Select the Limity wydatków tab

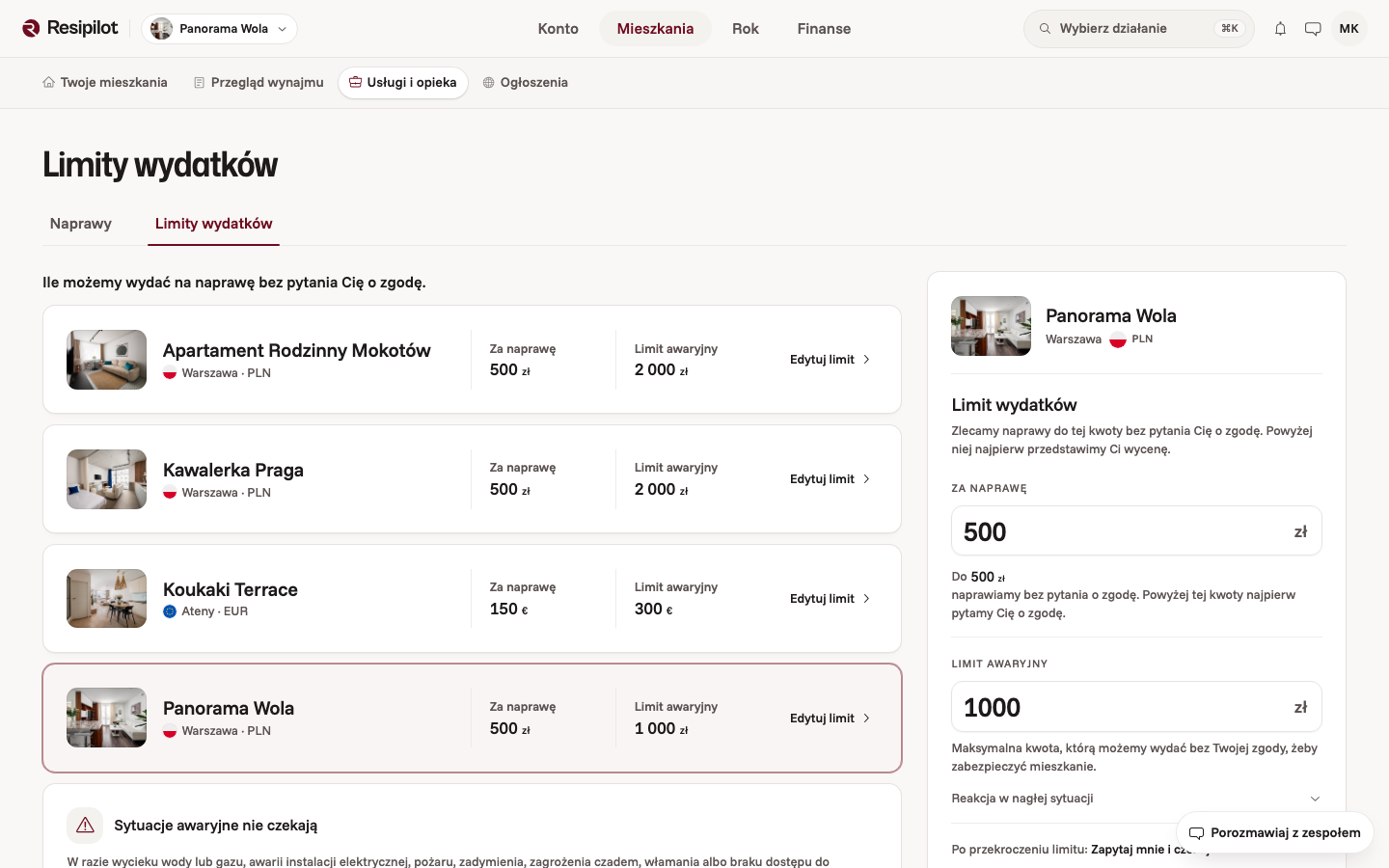point(214,224)
